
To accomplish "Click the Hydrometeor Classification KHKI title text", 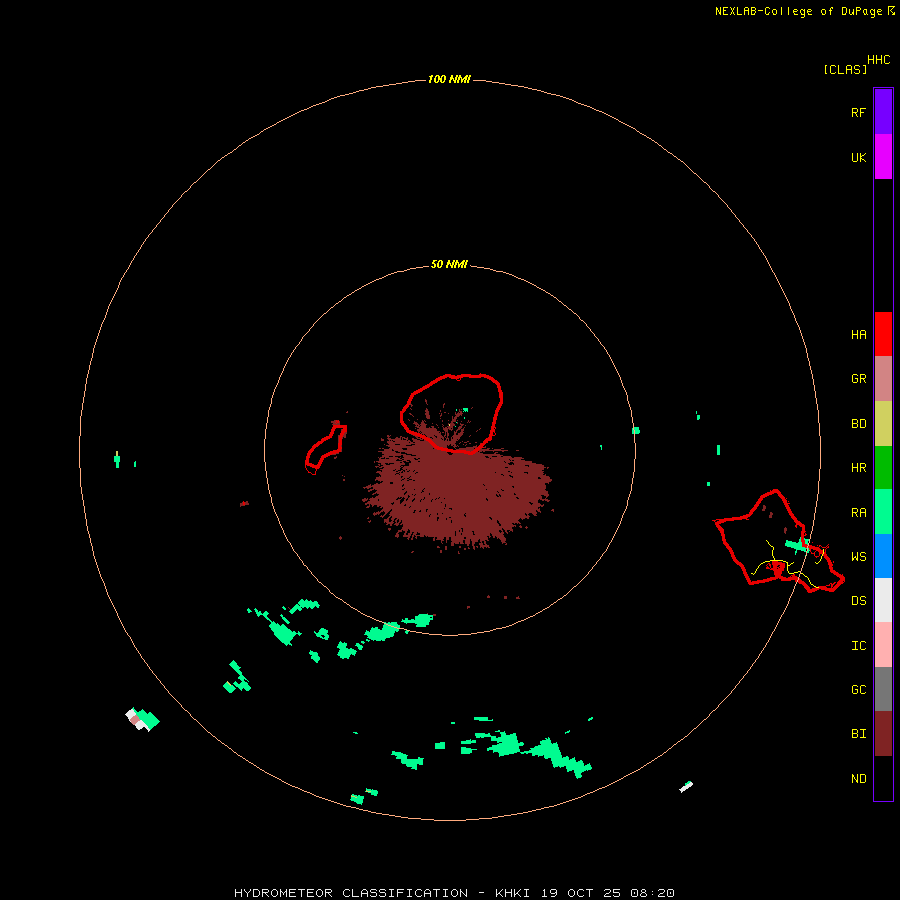I will [454, 893].
